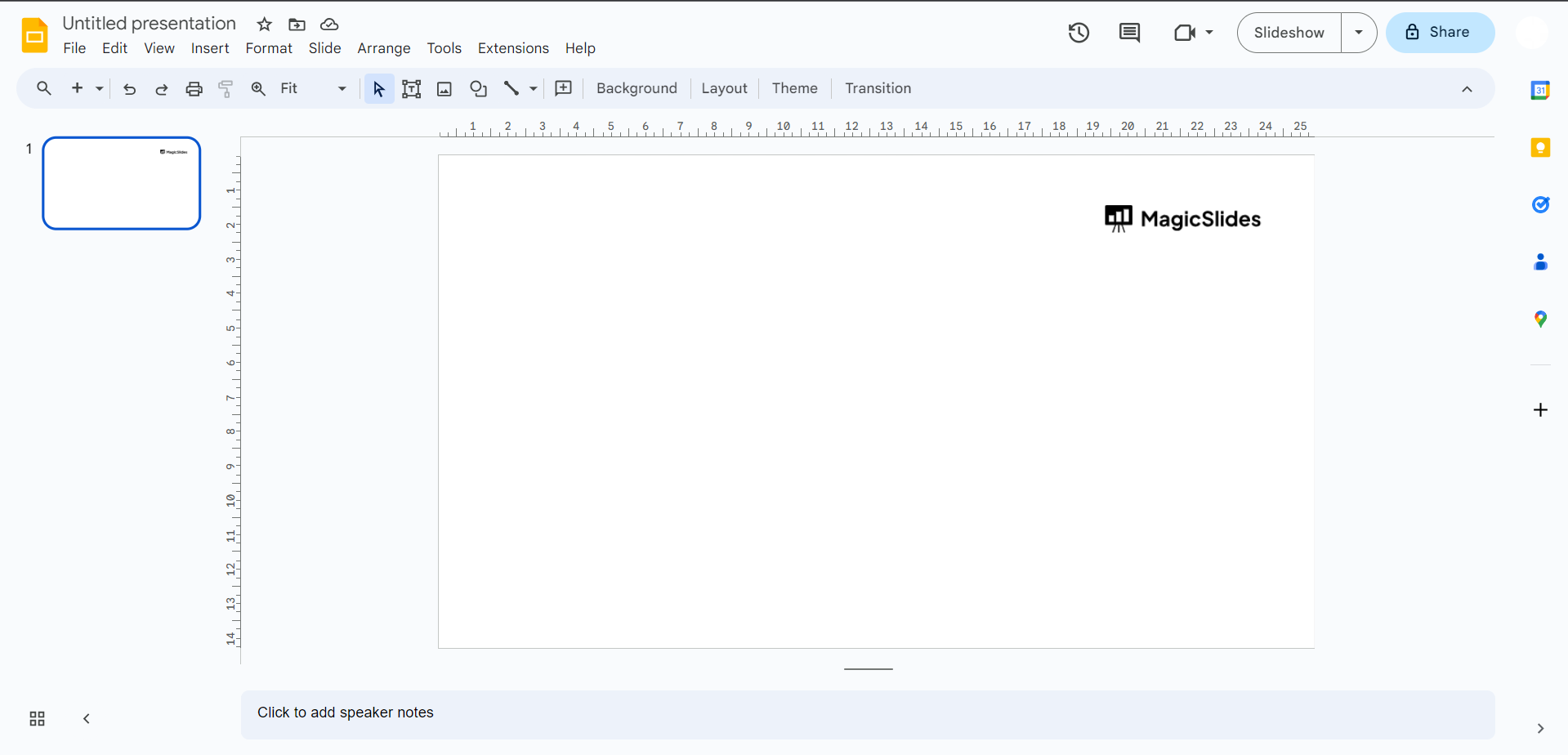Open the Theme panel
Viewport: 1568px width, 755px height.
795,88
